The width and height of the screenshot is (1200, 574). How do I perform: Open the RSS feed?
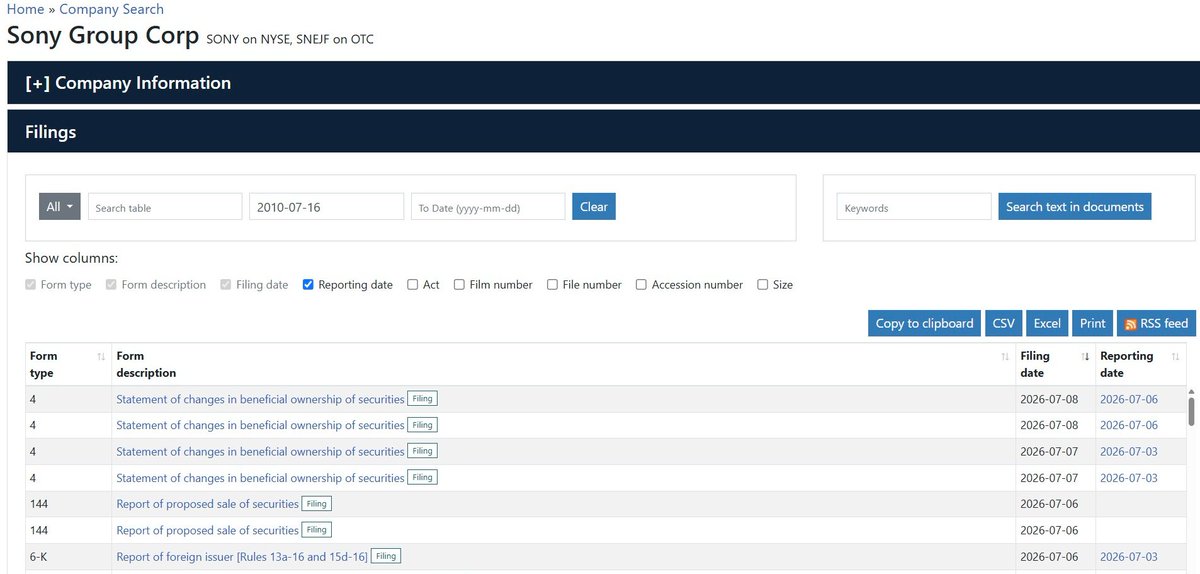pos(1156,323)
